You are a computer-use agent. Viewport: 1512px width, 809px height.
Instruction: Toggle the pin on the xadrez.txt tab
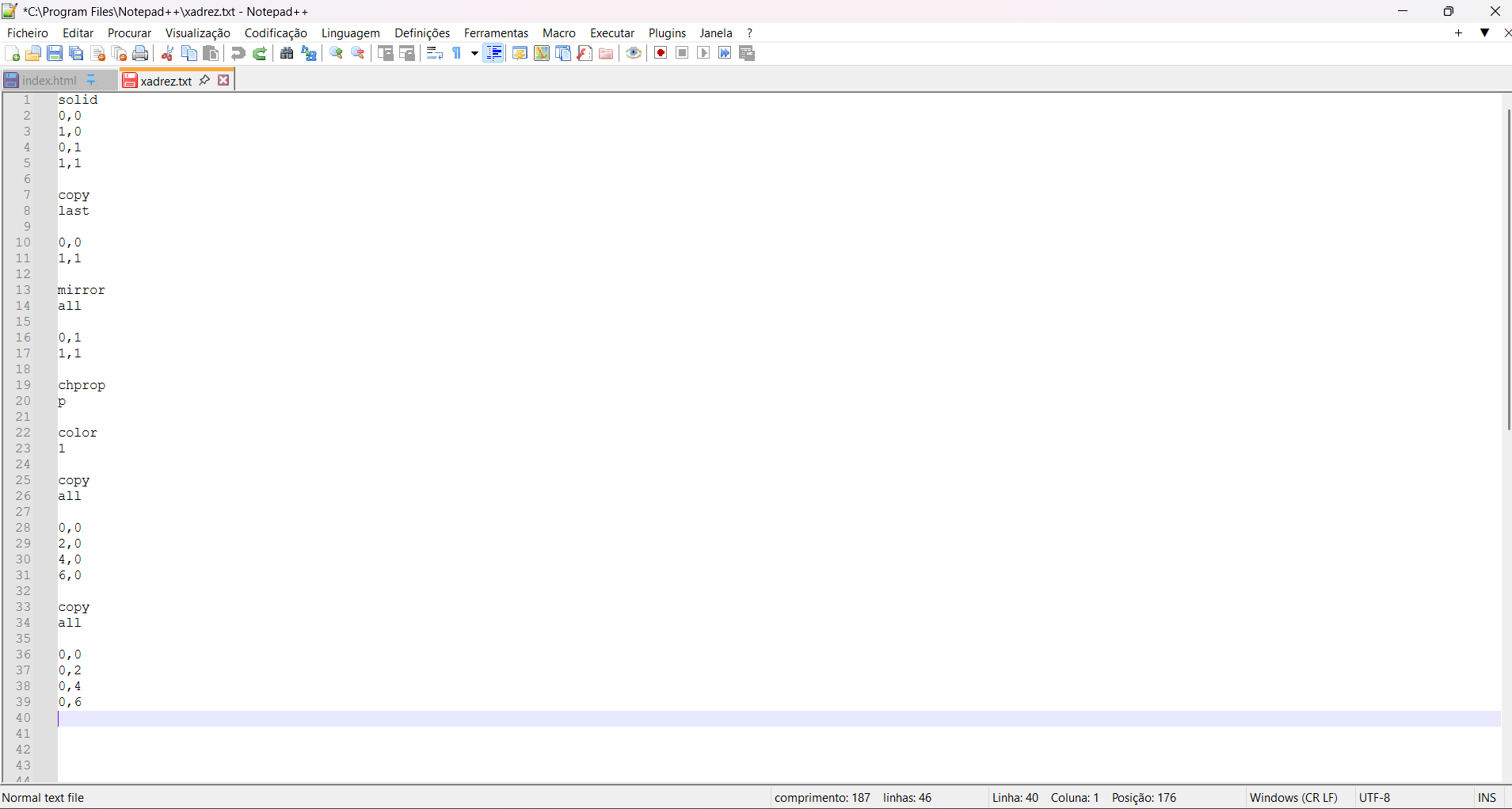204,80
